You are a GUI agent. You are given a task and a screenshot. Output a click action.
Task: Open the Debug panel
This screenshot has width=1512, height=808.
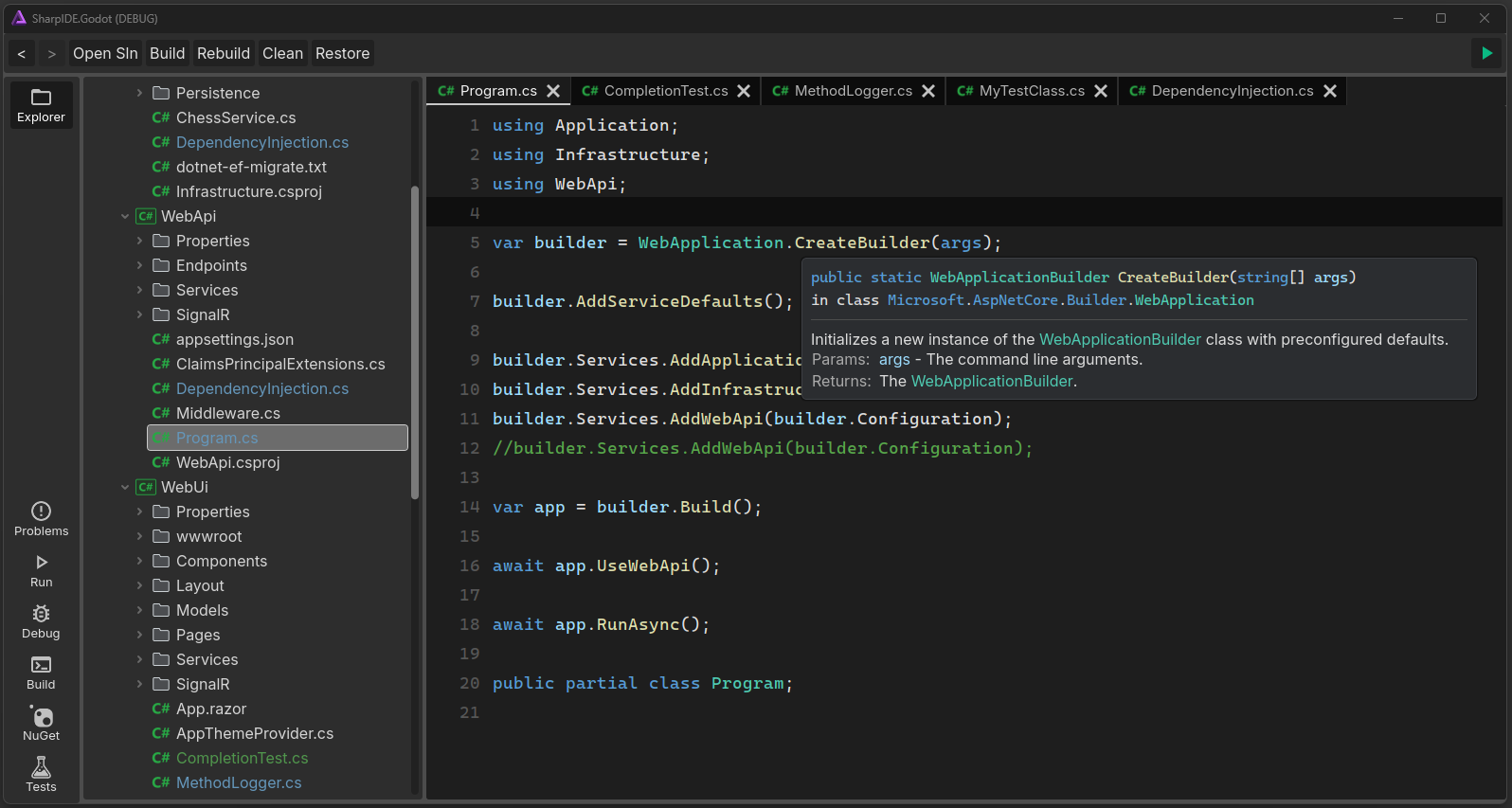pos(41,622)
